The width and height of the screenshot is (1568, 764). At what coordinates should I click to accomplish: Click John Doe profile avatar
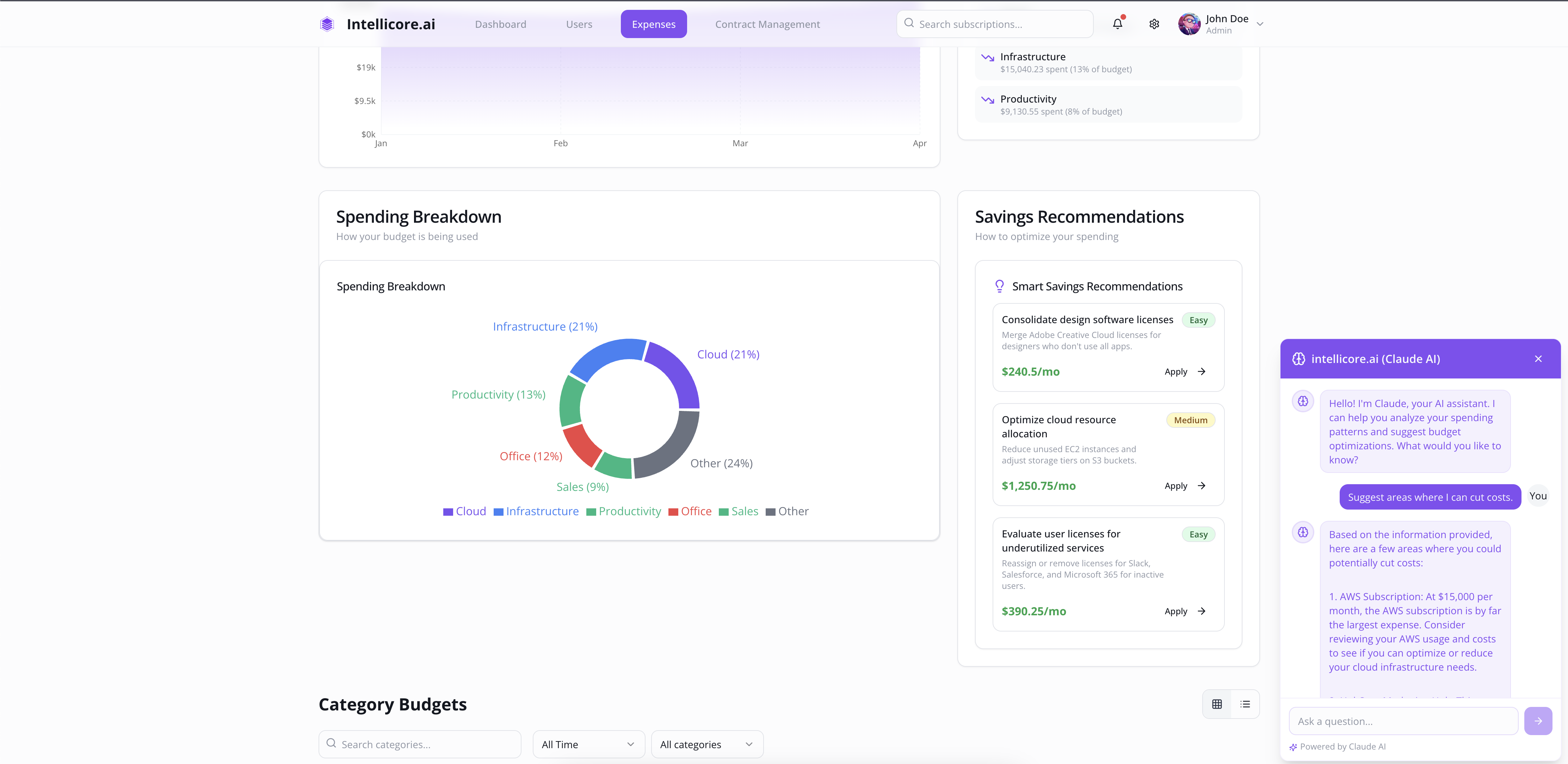1189,24
